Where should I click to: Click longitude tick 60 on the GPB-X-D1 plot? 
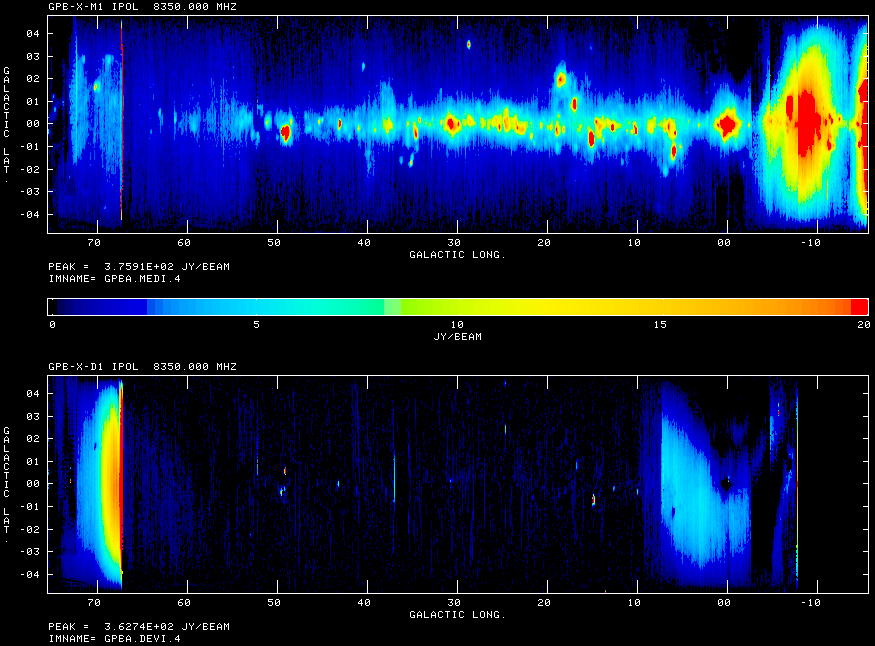click(x=184, y=602)
